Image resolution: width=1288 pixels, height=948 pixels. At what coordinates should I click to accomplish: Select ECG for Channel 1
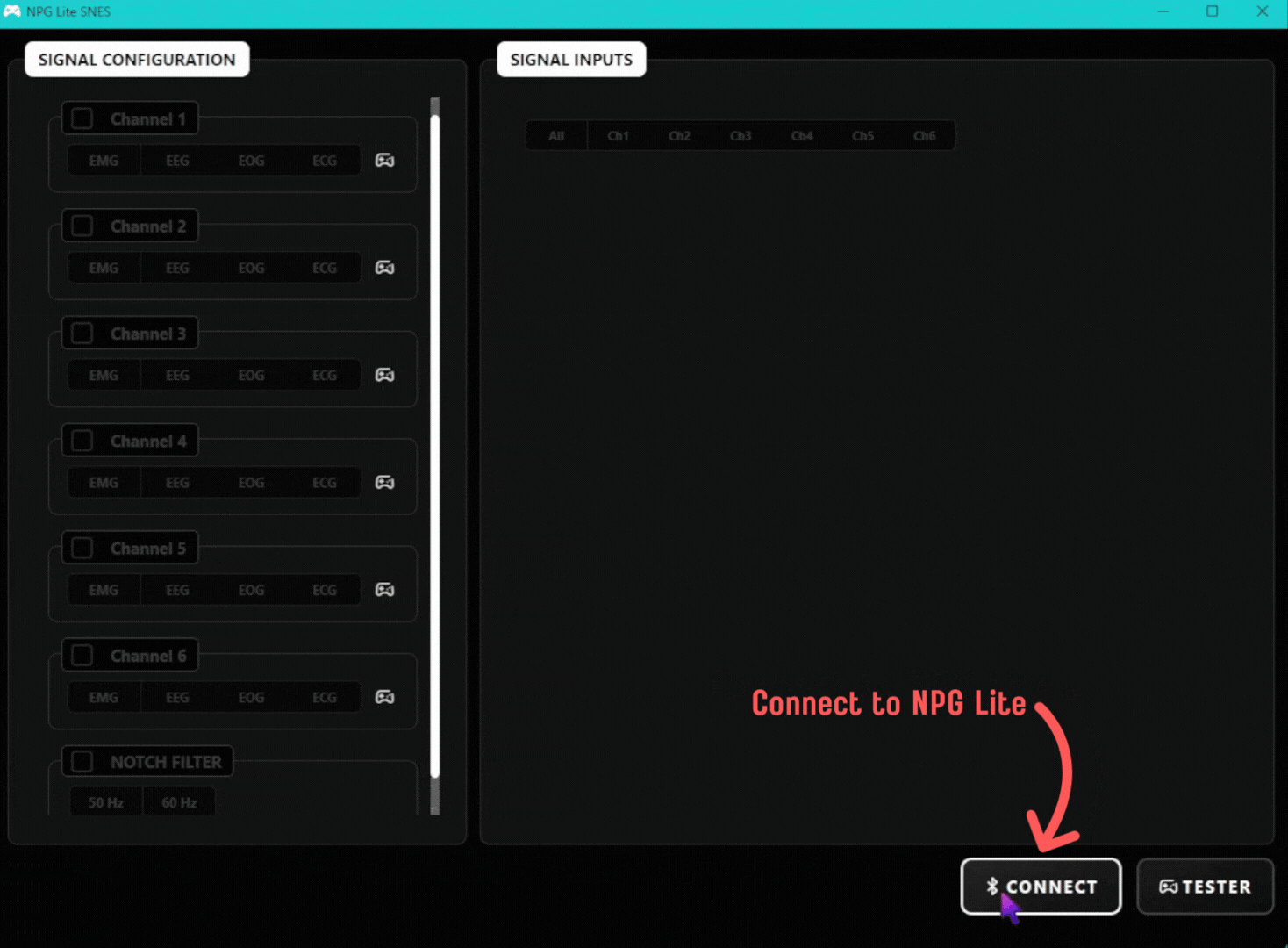point(325,161)
